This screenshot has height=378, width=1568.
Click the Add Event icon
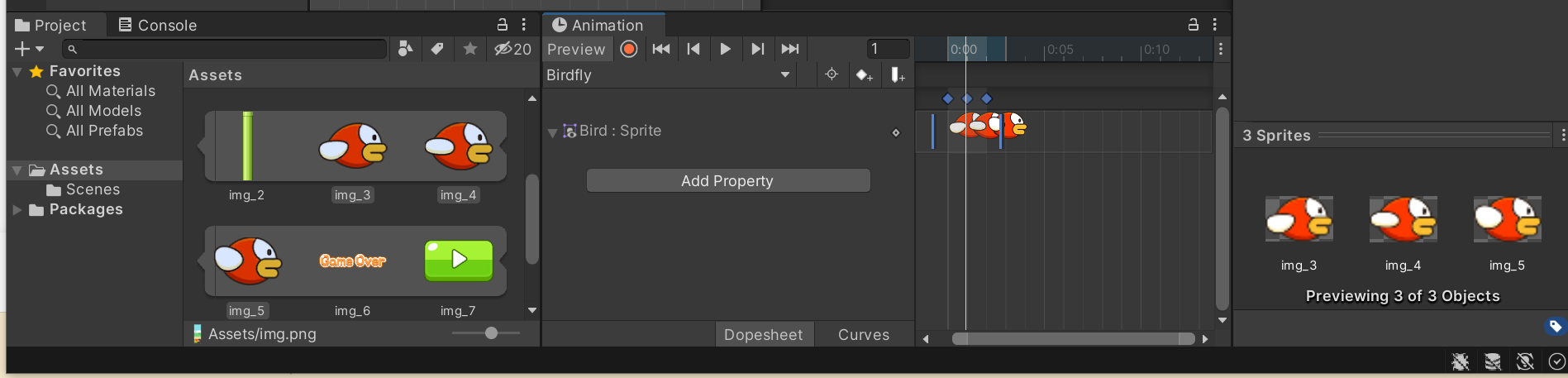(898, 75)
